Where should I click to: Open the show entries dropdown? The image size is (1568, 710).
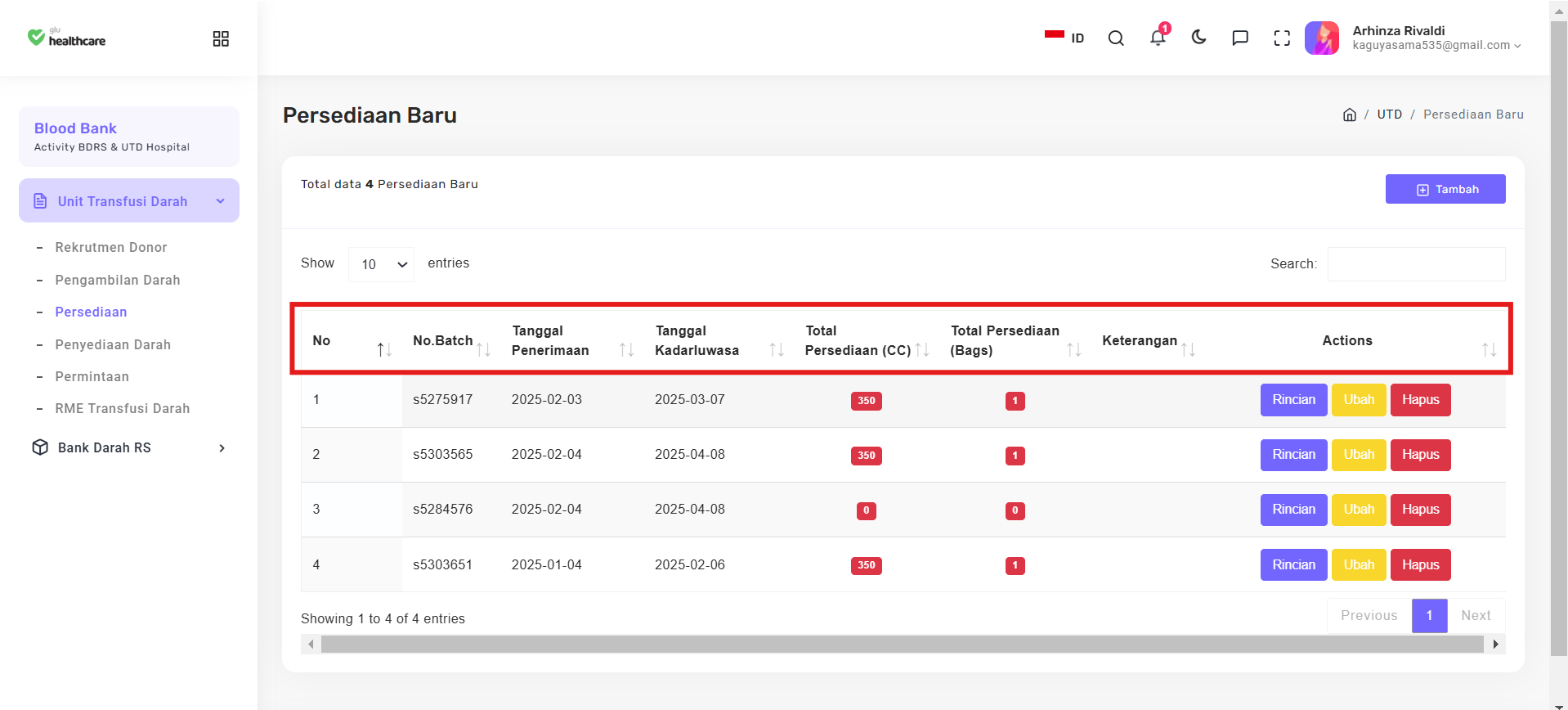tap(381, 264)
